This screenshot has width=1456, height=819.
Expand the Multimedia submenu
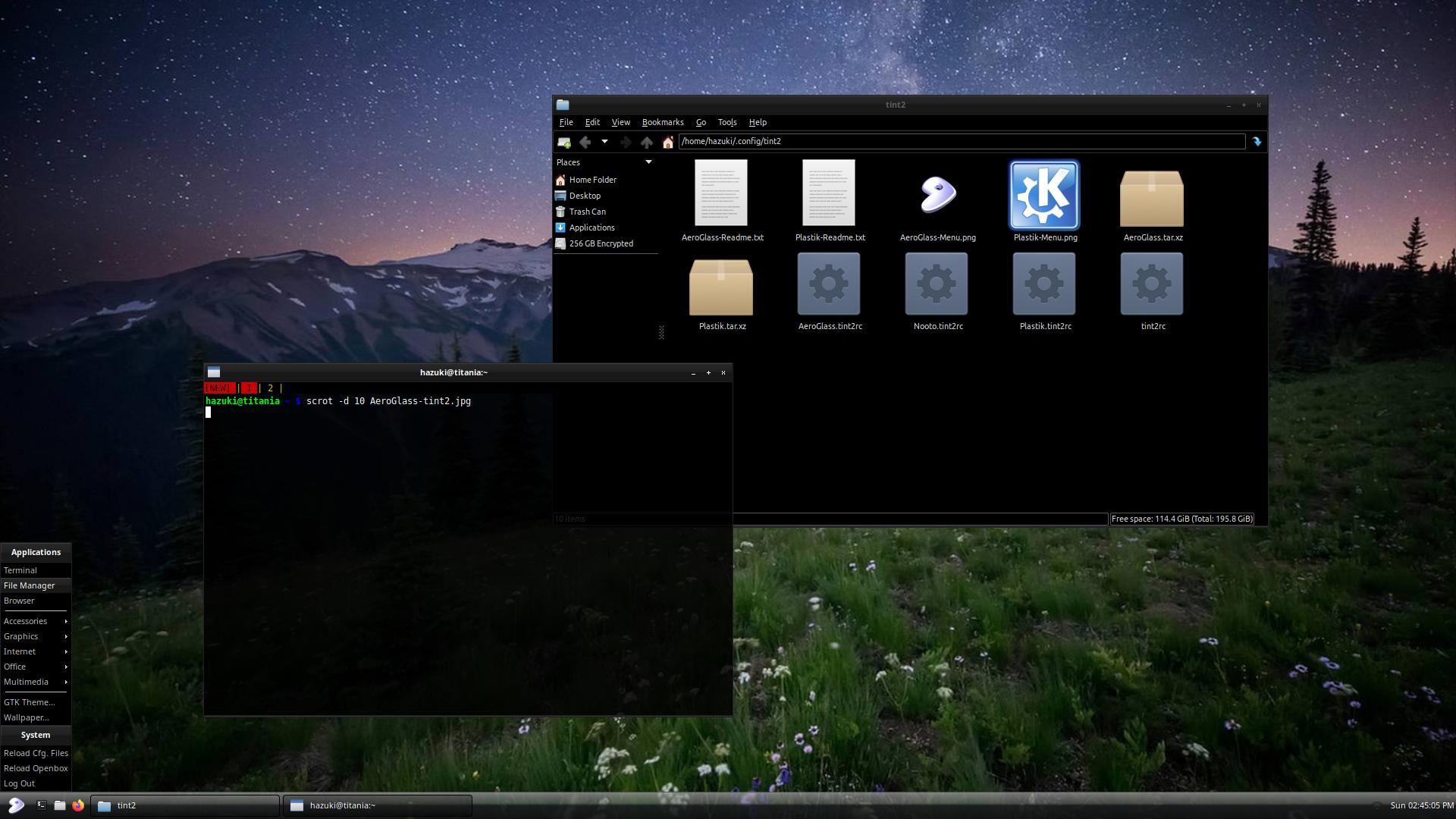pyautogui.click(x=36, y=682)
